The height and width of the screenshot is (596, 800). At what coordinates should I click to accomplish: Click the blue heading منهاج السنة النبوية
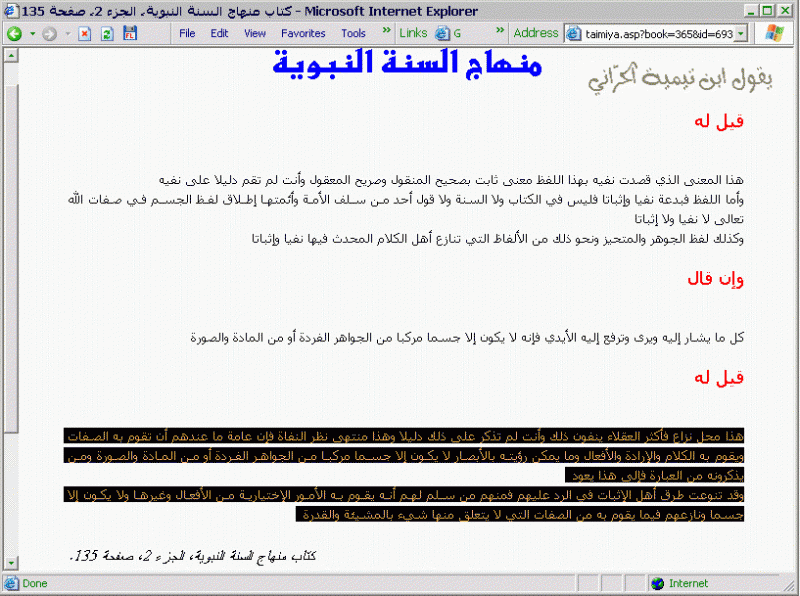coord(407,64)
